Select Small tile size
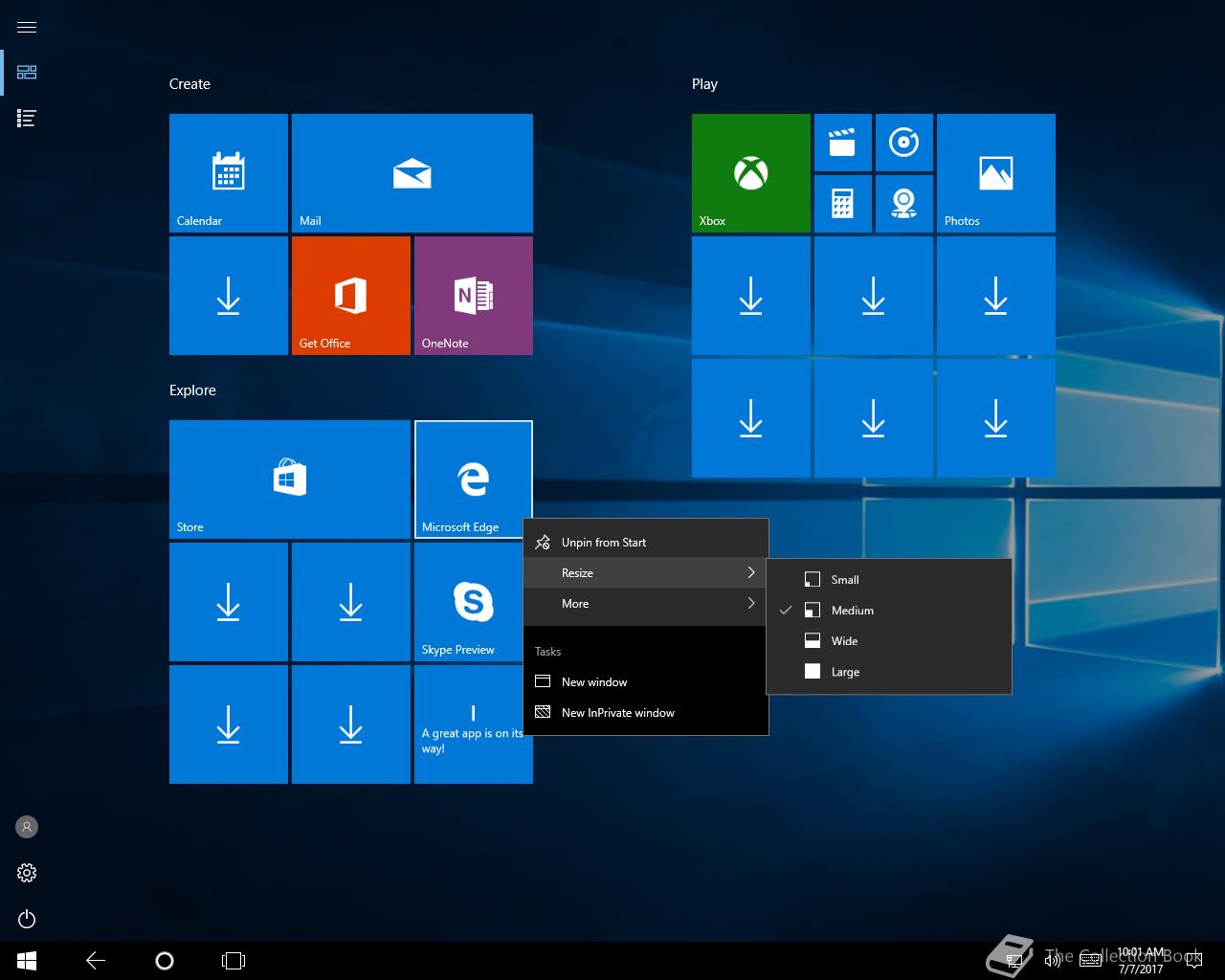Viewport: 1225px width, 980px height. coord(889,580)
